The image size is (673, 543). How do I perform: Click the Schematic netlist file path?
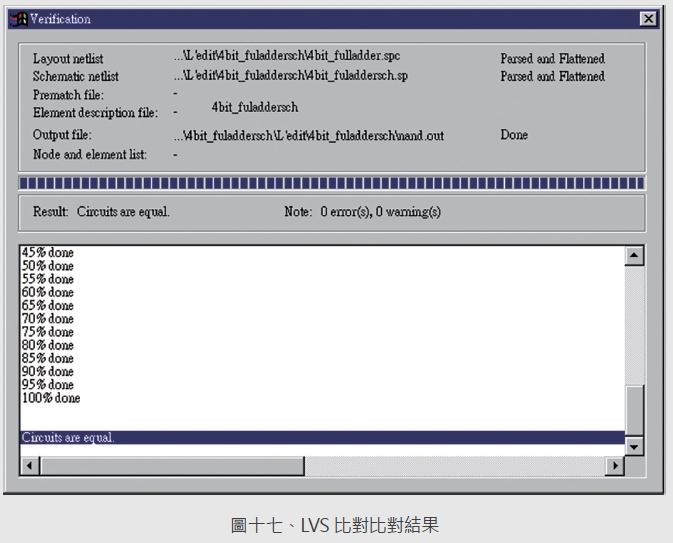[290, 76]
